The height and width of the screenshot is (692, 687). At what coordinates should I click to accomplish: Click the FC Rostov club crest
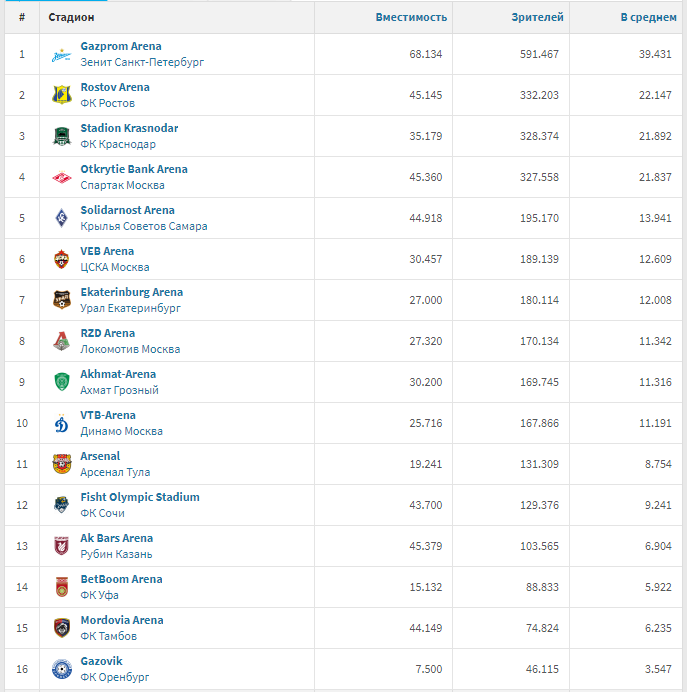click(62, 96)
